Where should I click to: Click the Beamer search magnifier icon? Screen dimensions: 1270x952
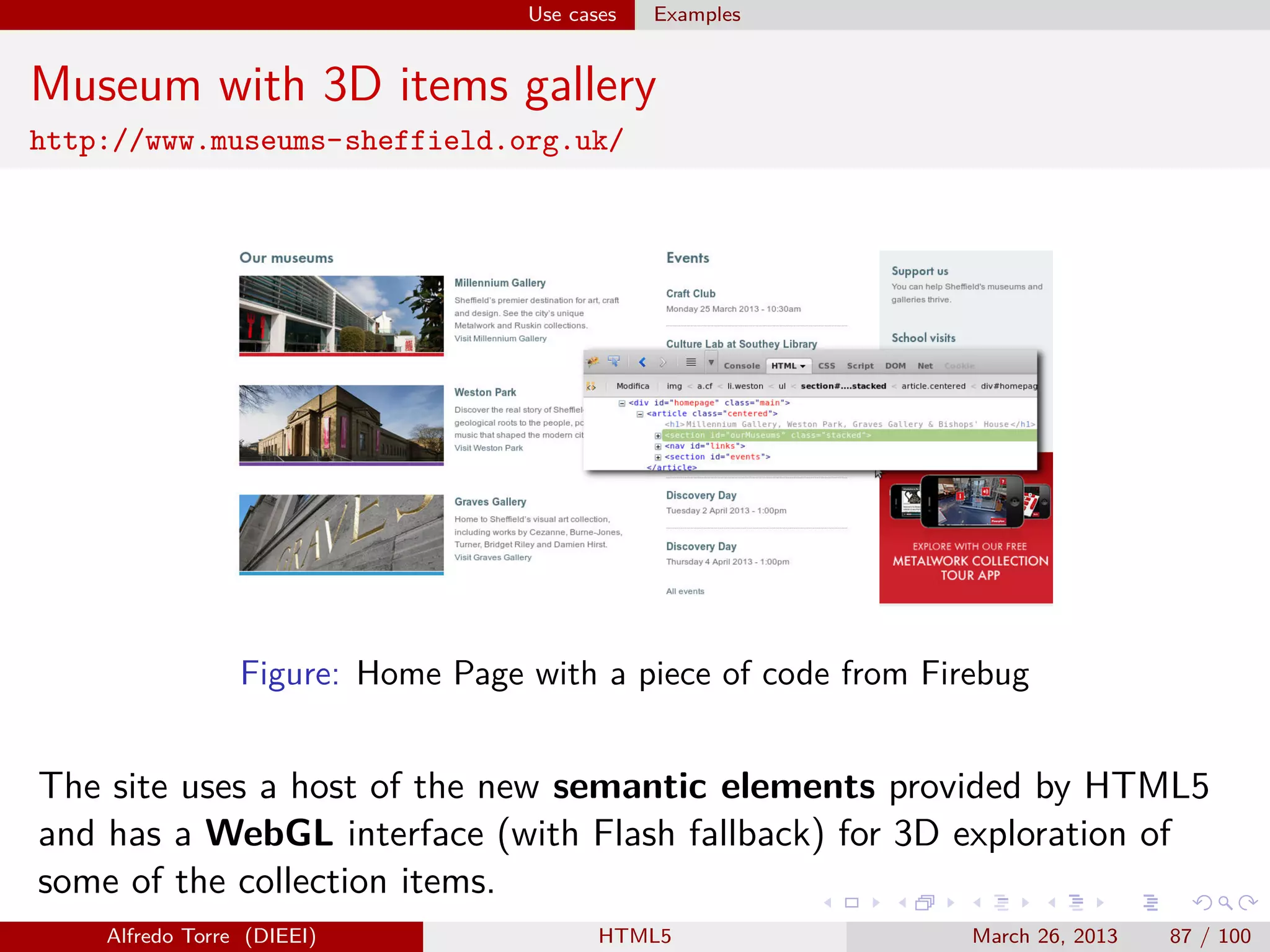pyautogui.click(x=1225, y=903)
